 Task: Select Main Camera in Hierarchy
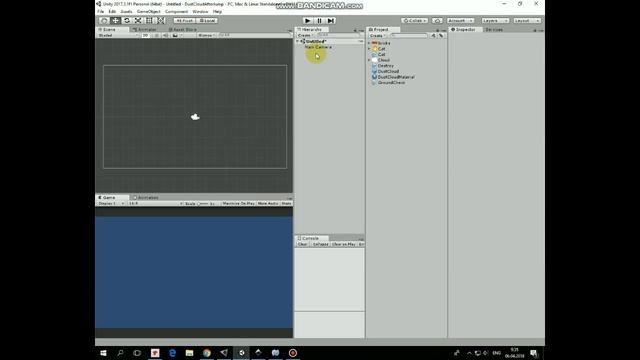click(318, 47)
